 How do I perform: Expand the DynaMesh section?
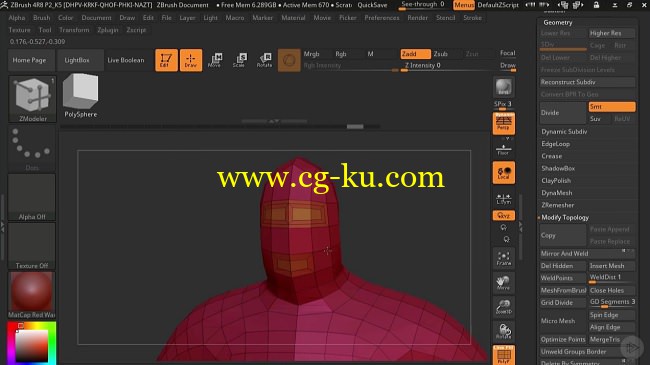[x=557, y=193]
